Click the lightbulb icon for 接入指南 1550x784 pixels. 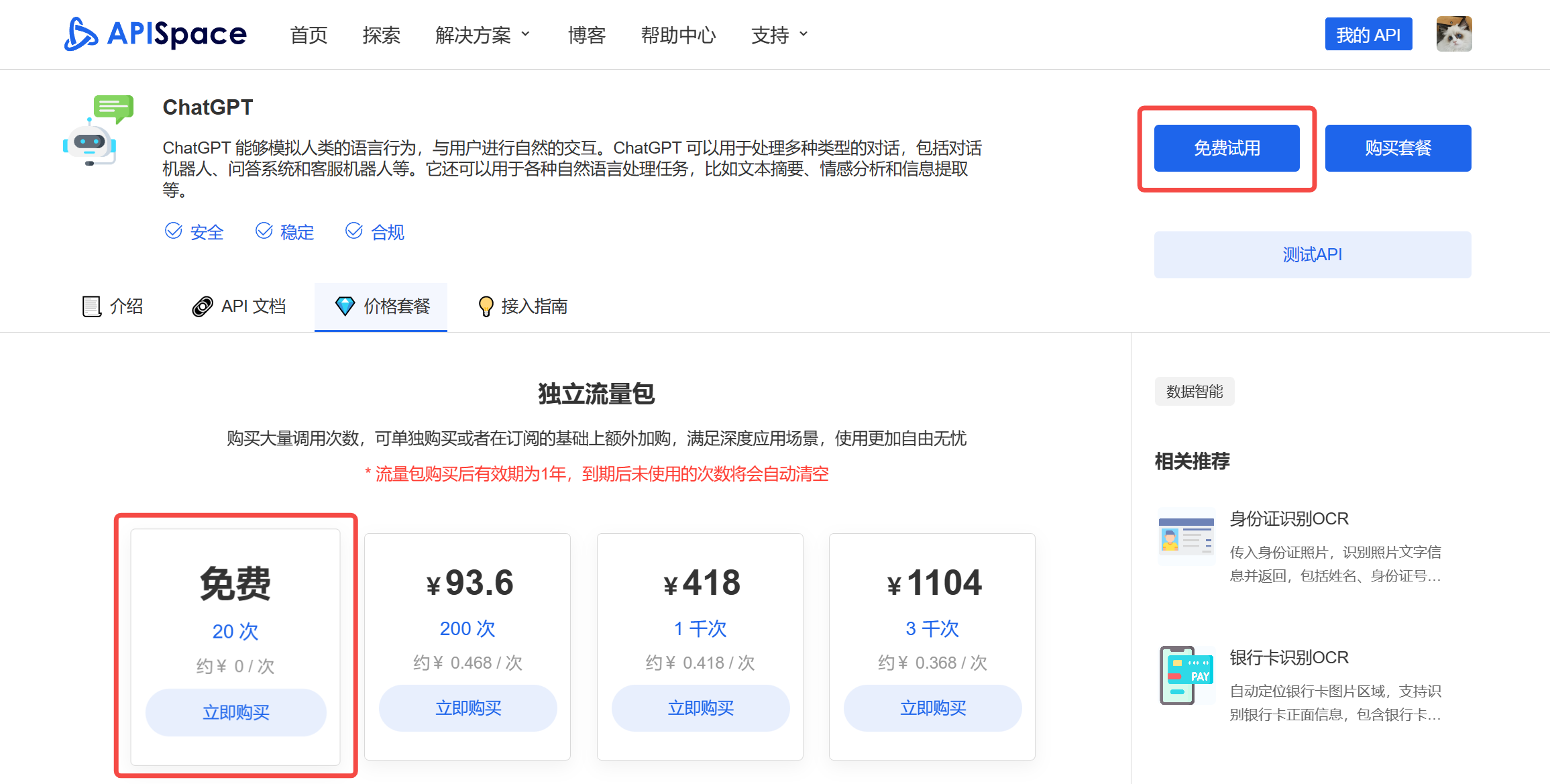click(486, 306)
